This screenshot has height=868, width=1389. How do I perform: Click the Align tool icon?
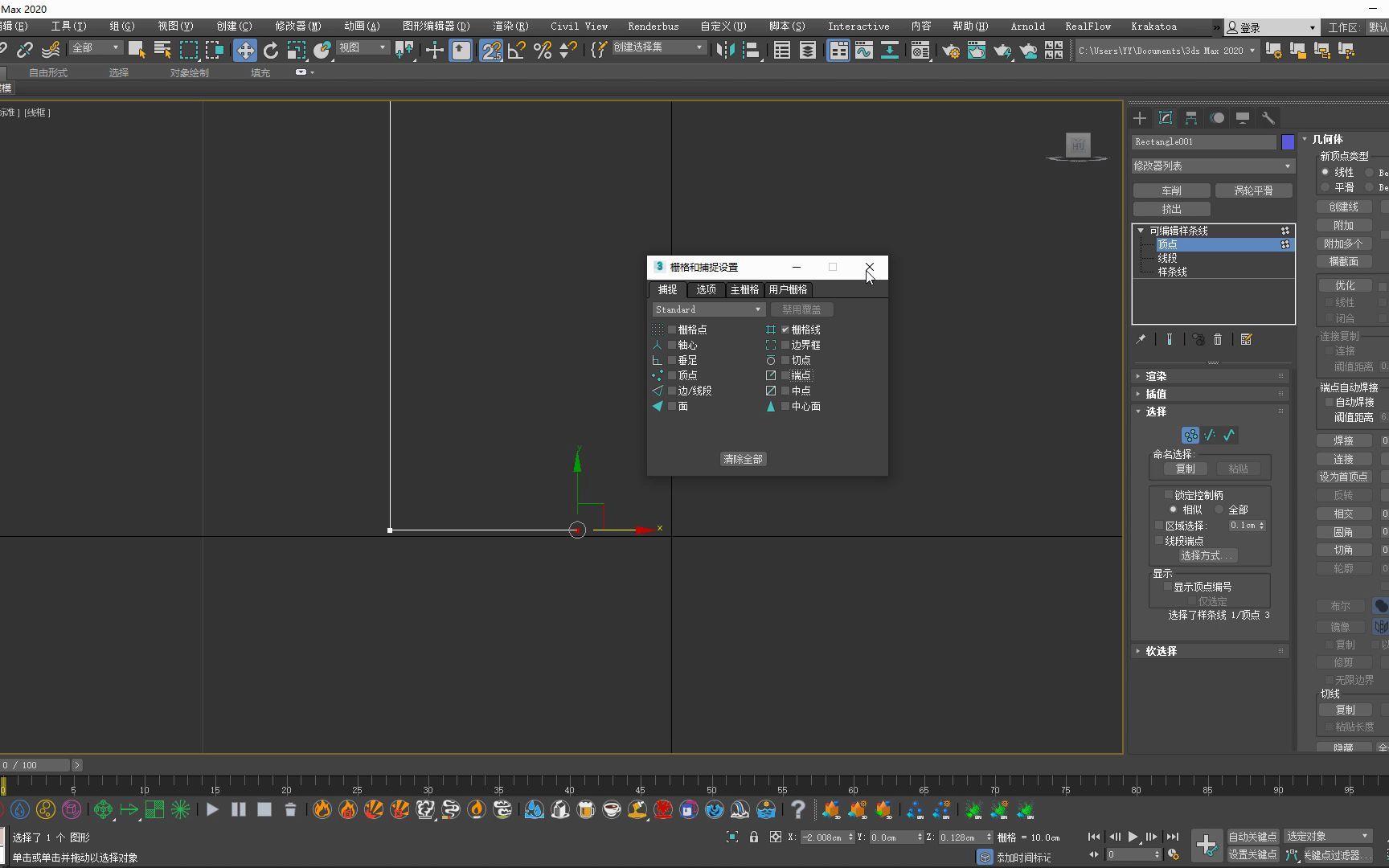[751, 50]
